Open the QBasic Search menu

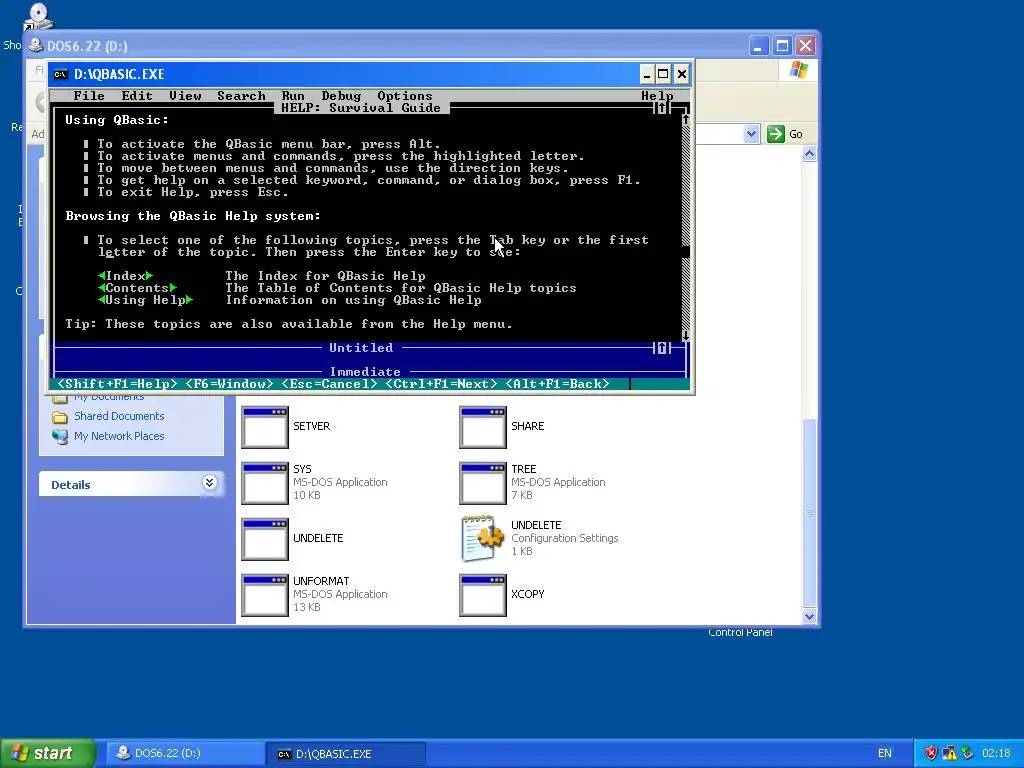[x=241, y=96]
